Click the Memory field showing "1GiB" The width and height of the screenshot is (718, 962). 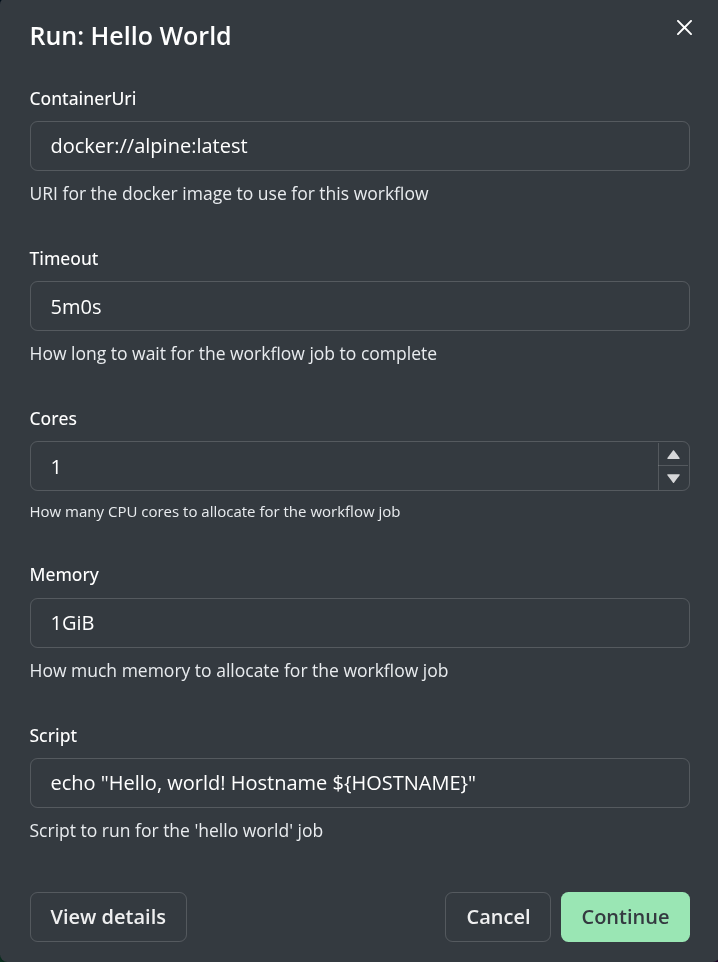click(x=360, y=622)
